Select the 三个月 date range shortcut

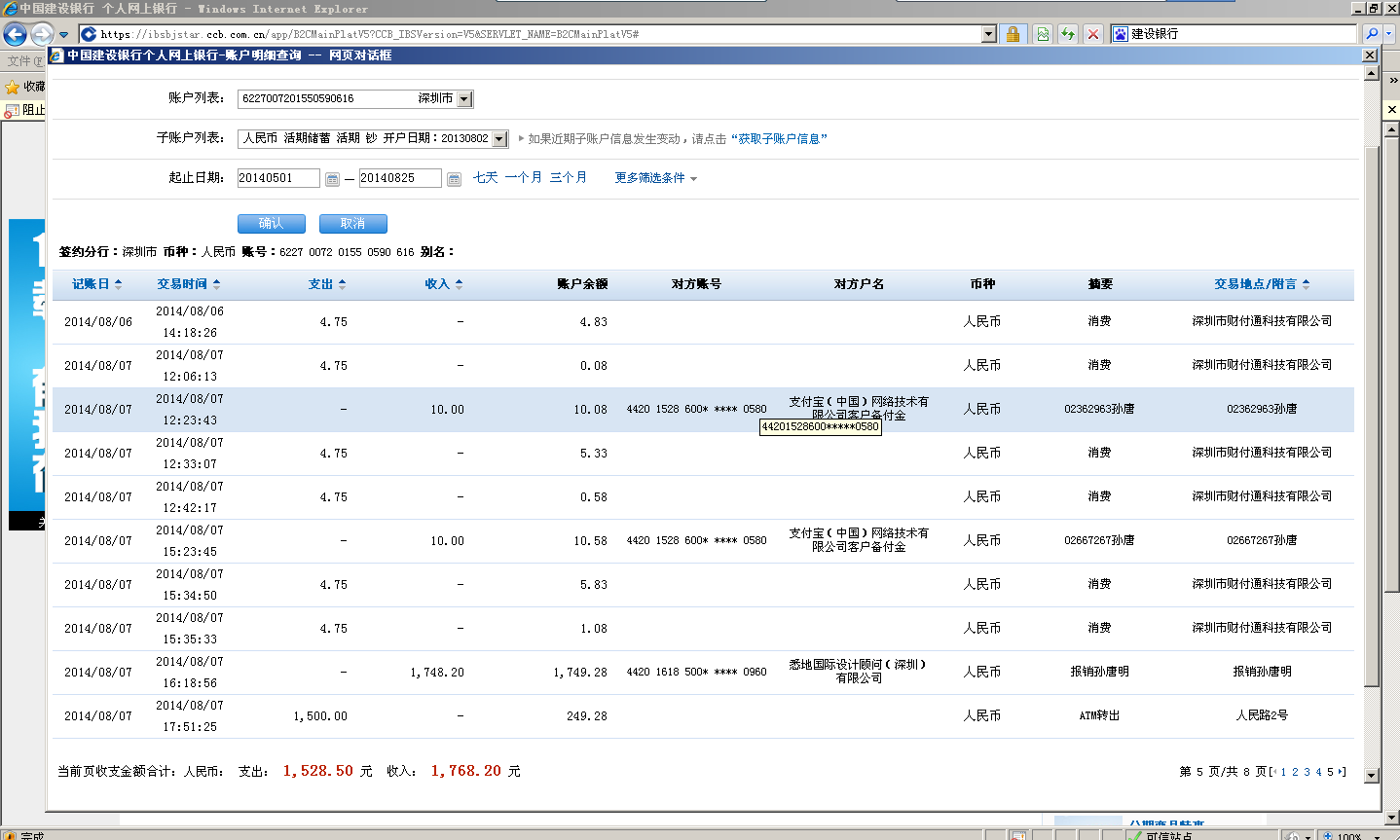(x=568, y=178)
